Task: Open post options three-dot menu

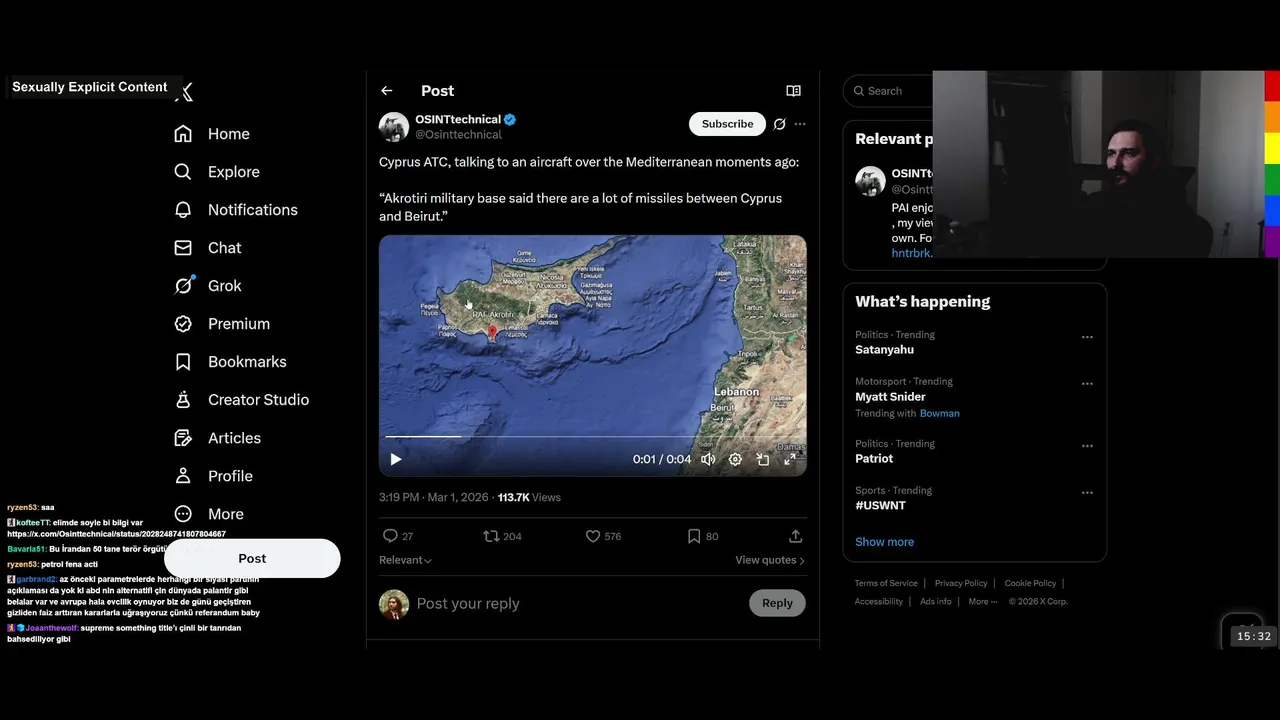Action: 800,124
